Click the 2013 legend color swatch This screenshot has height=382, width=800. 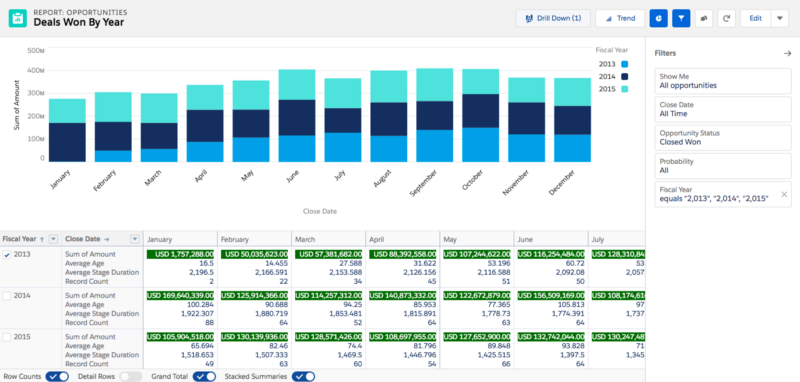pos(624,64)
